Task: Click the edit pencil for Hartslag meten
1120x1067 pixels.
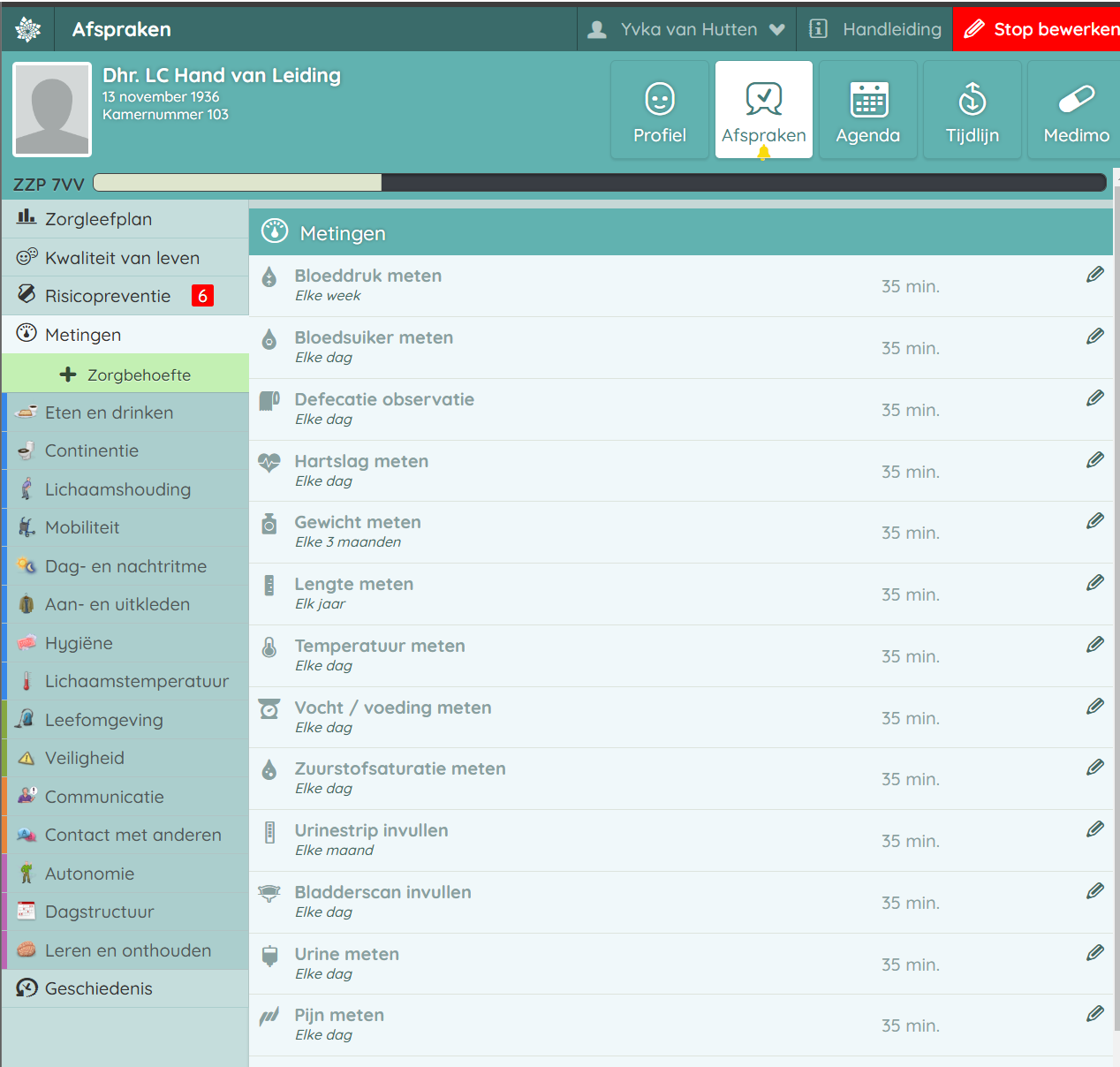Action: tap(1094, 460)
